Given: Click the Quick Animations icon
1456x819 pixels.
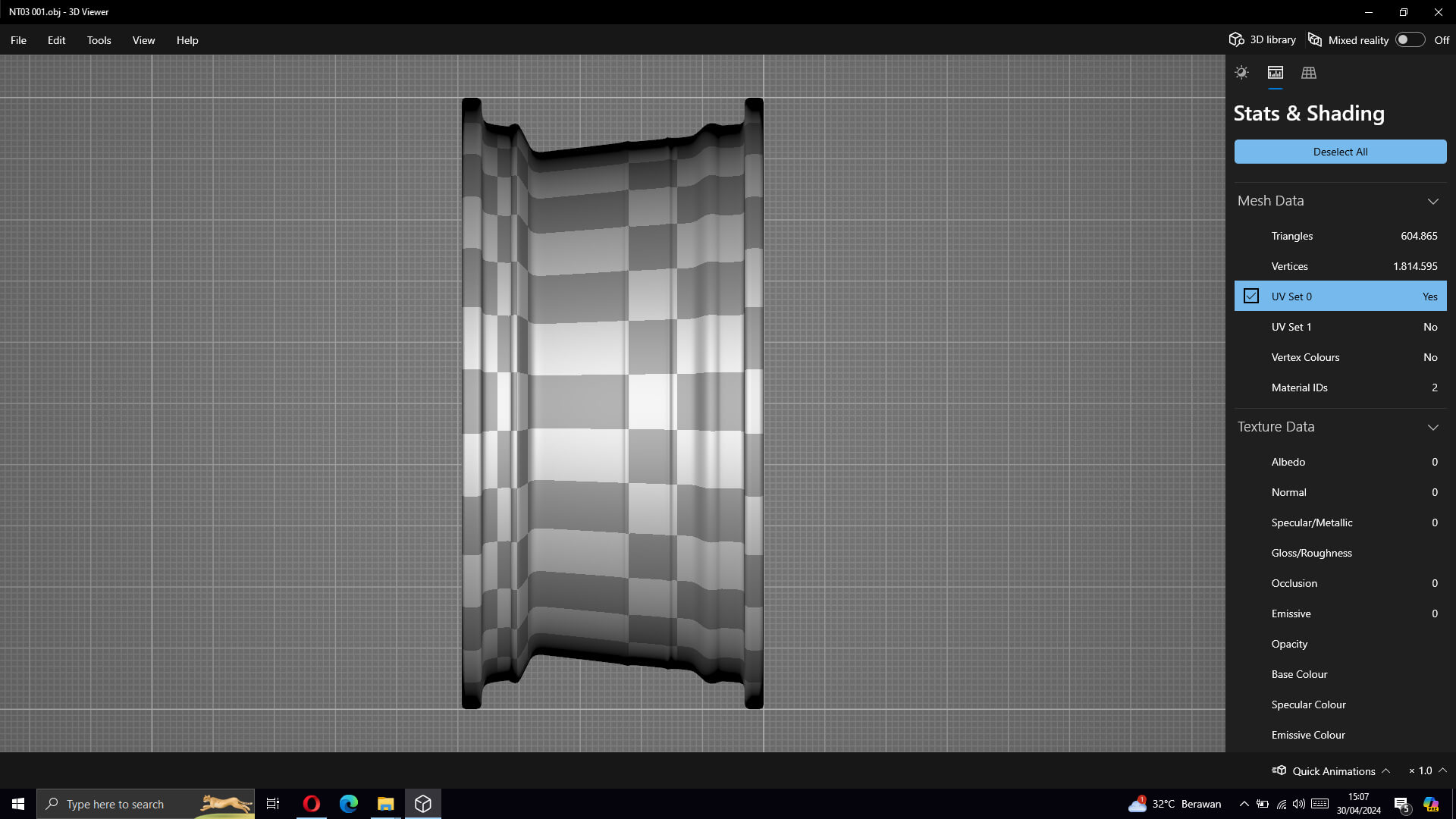Looking at the screenshot, I should pos(1279,770).
